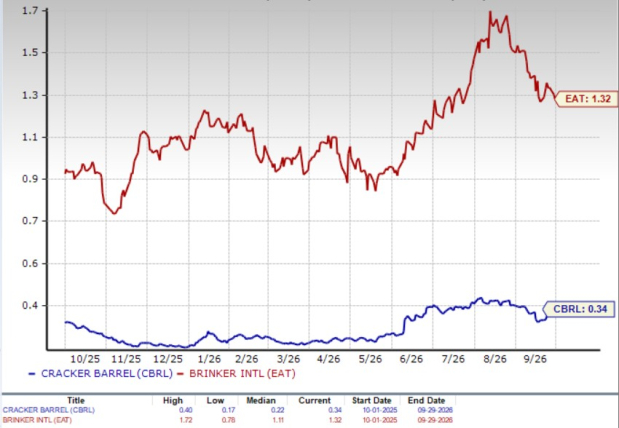Image resolution: width=619 pixels, height=428 pixels.
Task: Click EAT High value 1.72
Action: tap(186, 420)
